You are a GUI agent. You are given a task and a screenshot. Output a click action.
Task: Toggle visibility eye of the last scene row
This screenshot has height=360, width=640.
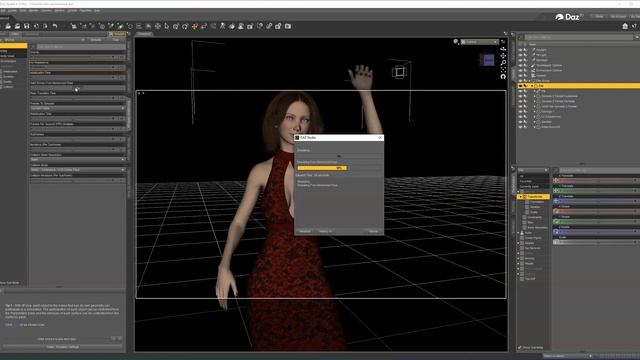tap(520, 127)
